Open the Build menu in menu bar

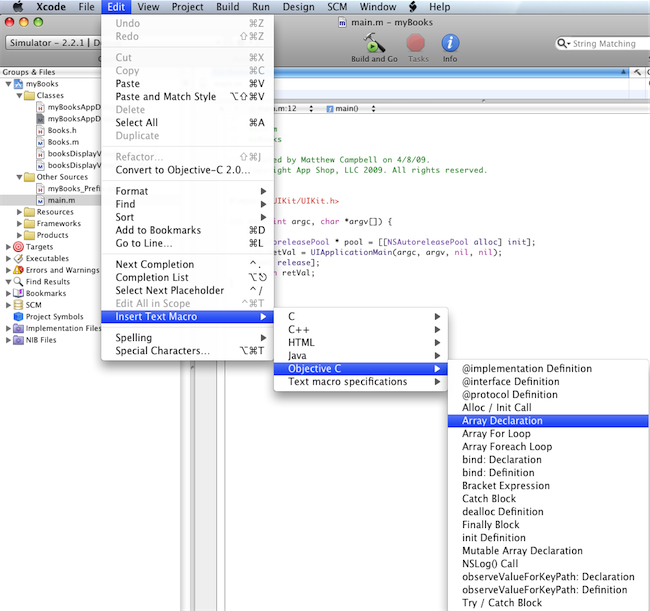(228, 7)
